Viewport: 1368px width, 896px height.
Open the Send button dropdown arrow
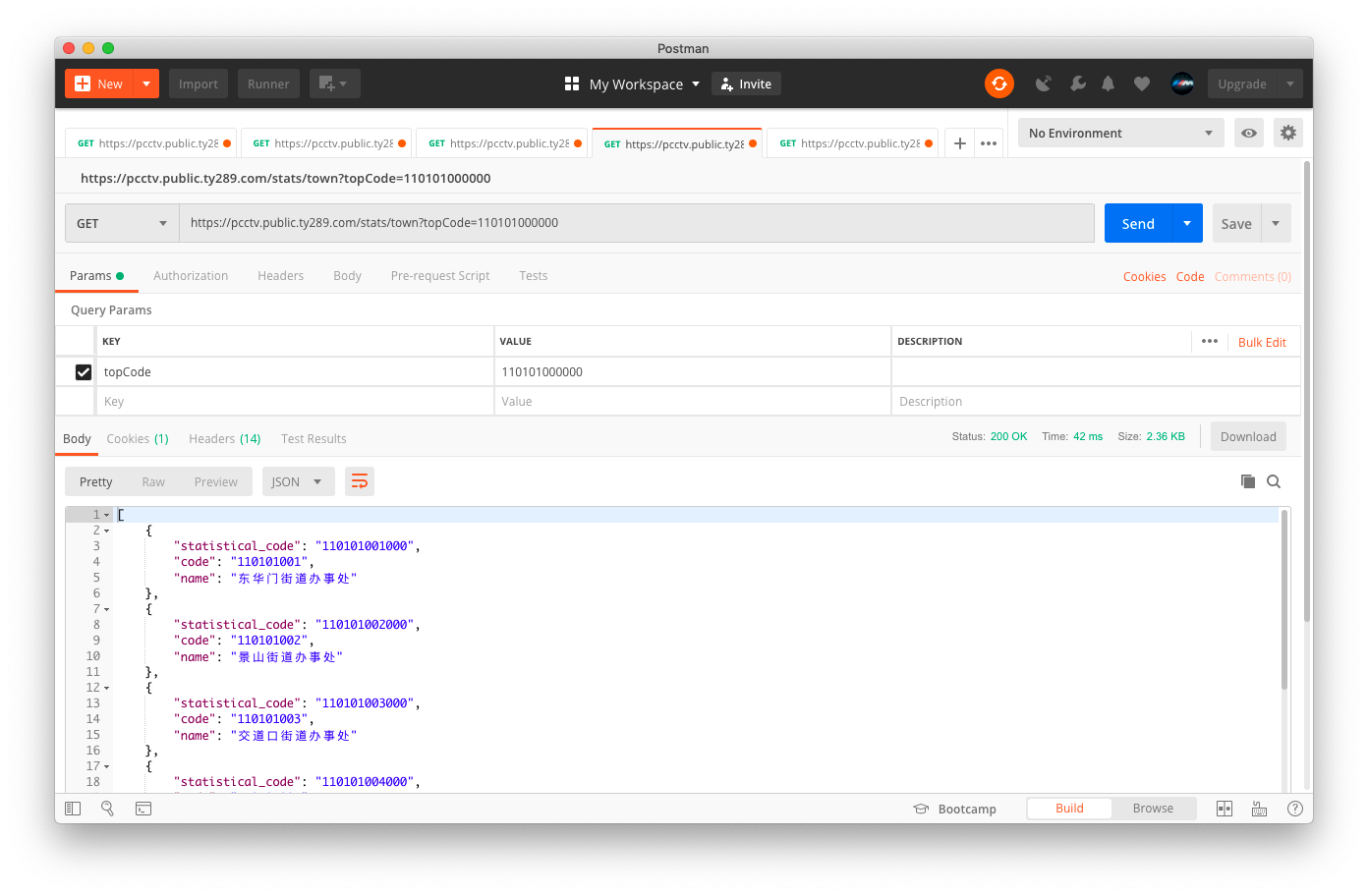point(1187,223)
